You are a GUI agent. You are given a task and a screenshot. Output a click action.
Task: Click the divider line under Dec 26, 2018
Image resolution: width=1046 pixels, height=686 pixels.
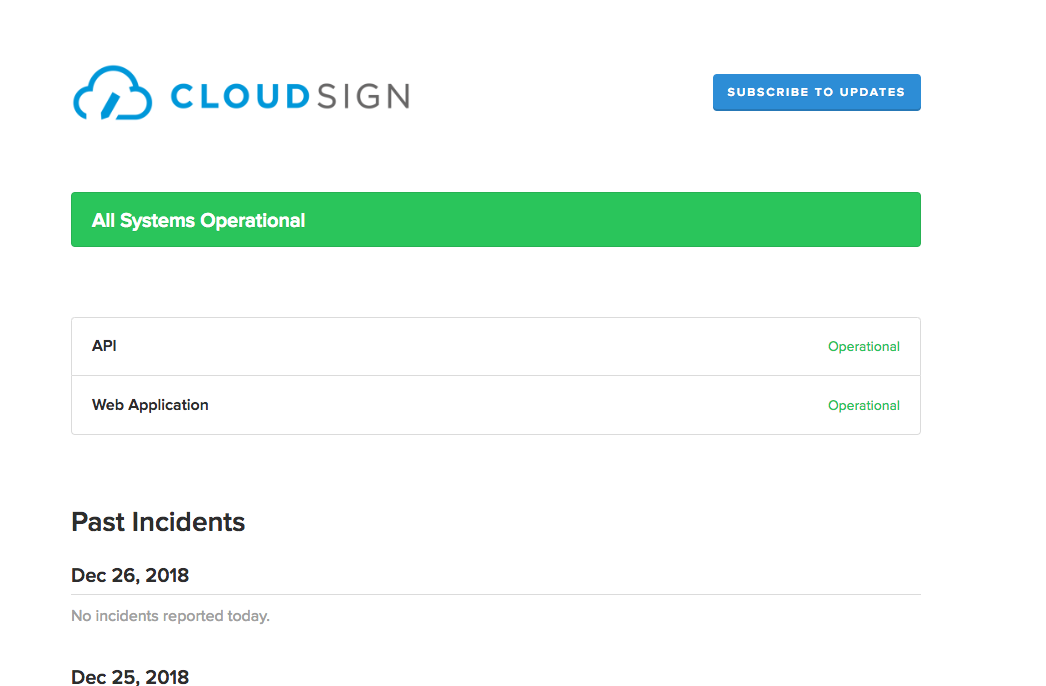(496, 594)
